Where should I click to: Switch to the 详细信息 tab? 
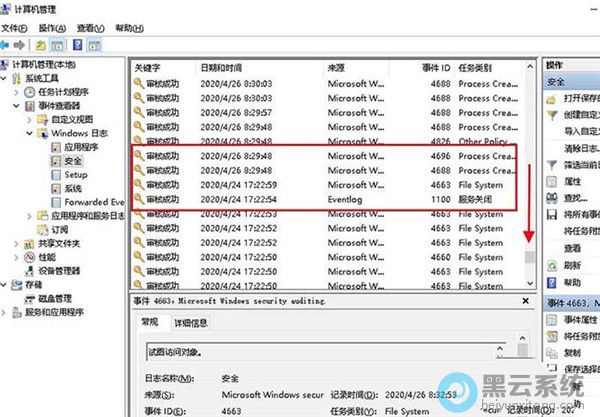[x=192, y=323]
